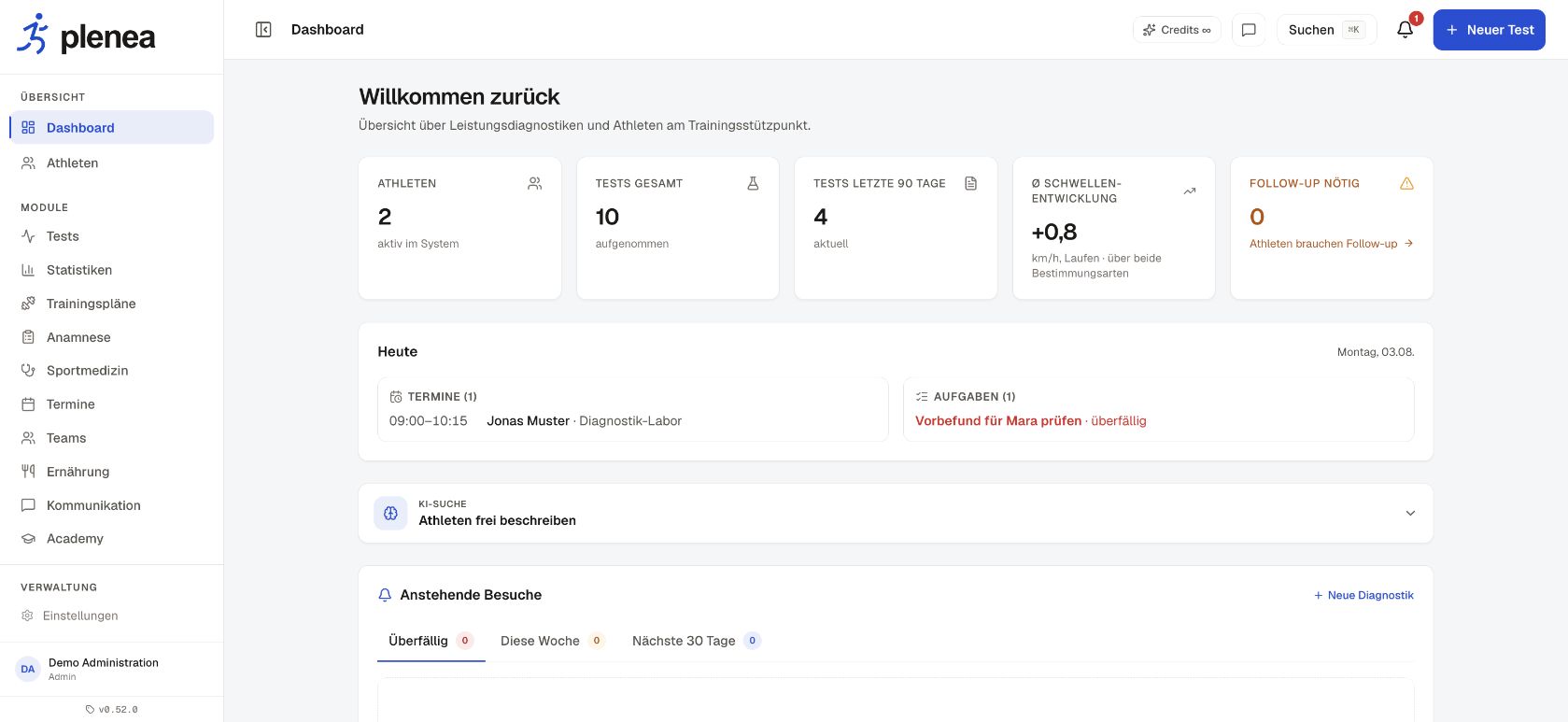Open notifications bell

coord(1405,30)
